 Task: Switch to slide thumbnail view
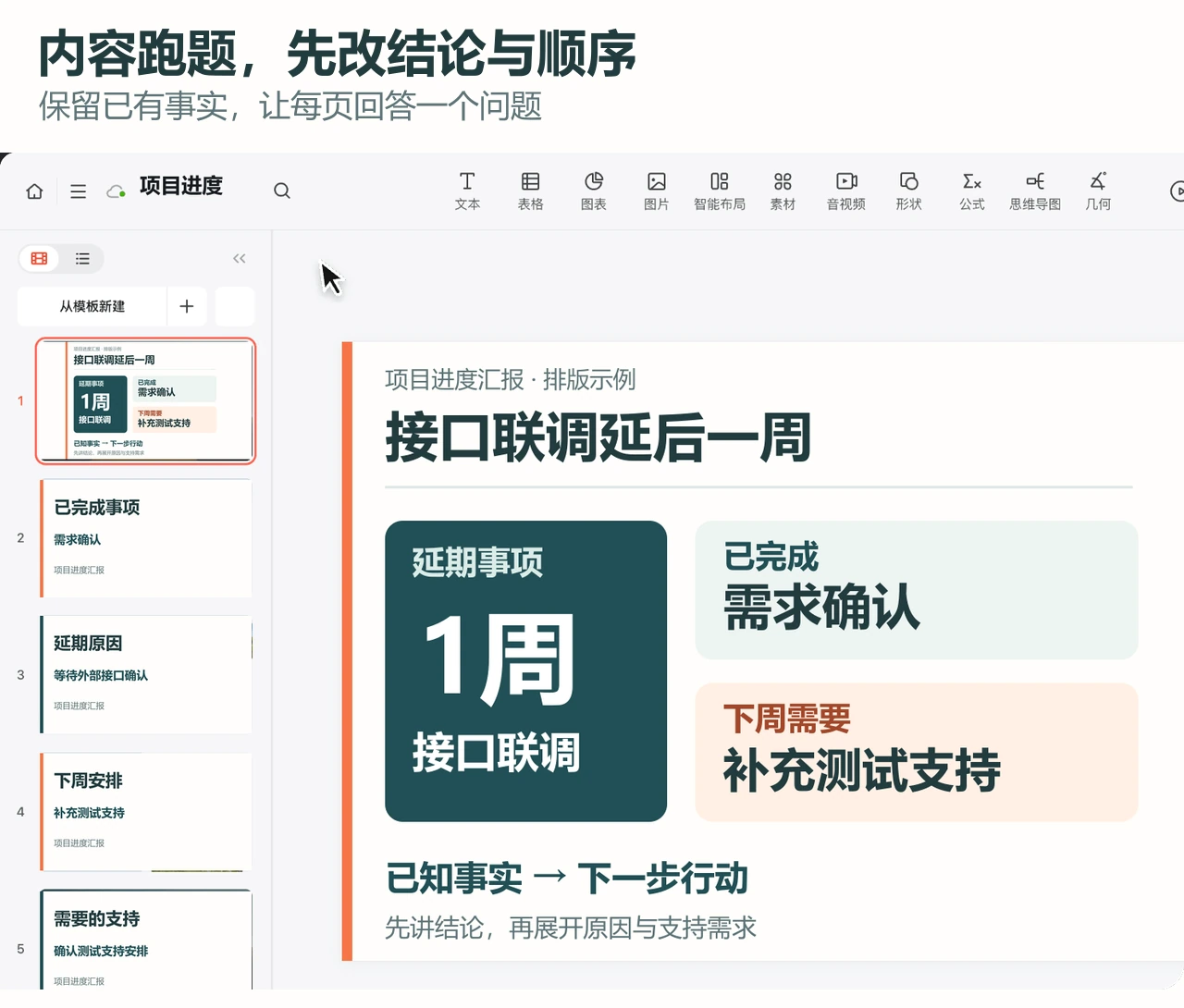tap(39, 259)
